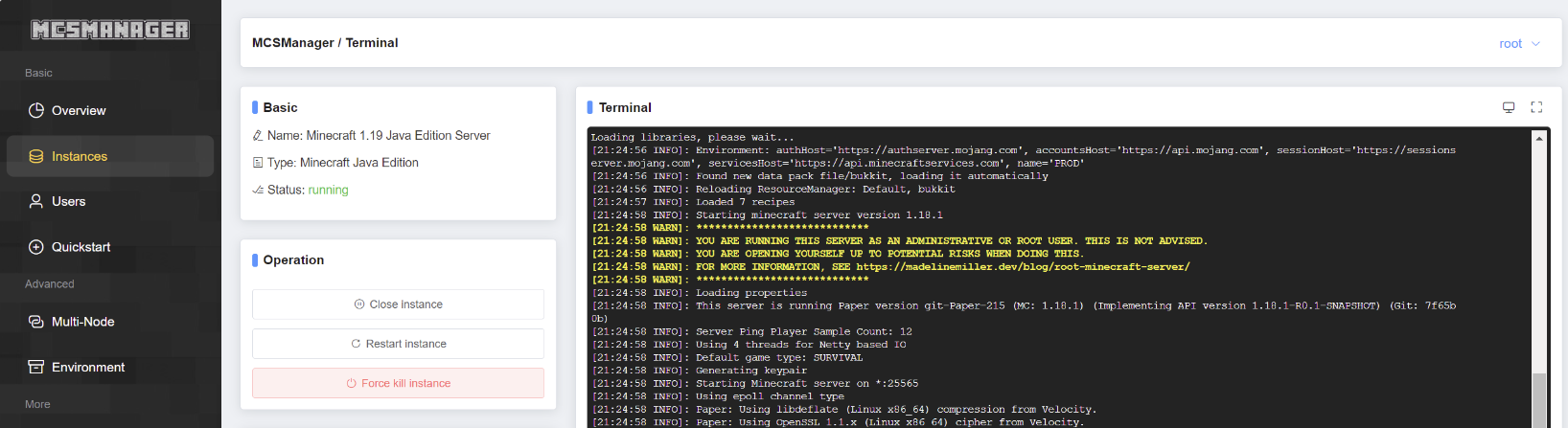The height and width of the screenshot is (428, 1568).
Task: Toggle terminal fullscreen mode icon
Action: [x=1536, y=107]
